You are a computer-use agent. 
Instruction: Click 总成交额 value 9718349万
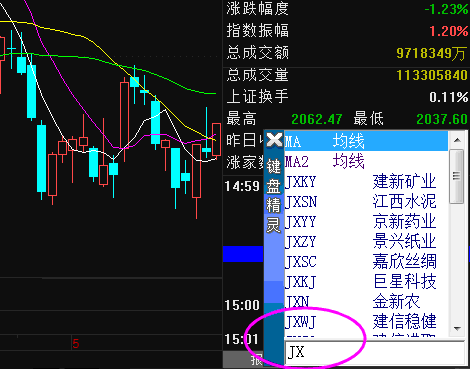(x=432, y=53)
